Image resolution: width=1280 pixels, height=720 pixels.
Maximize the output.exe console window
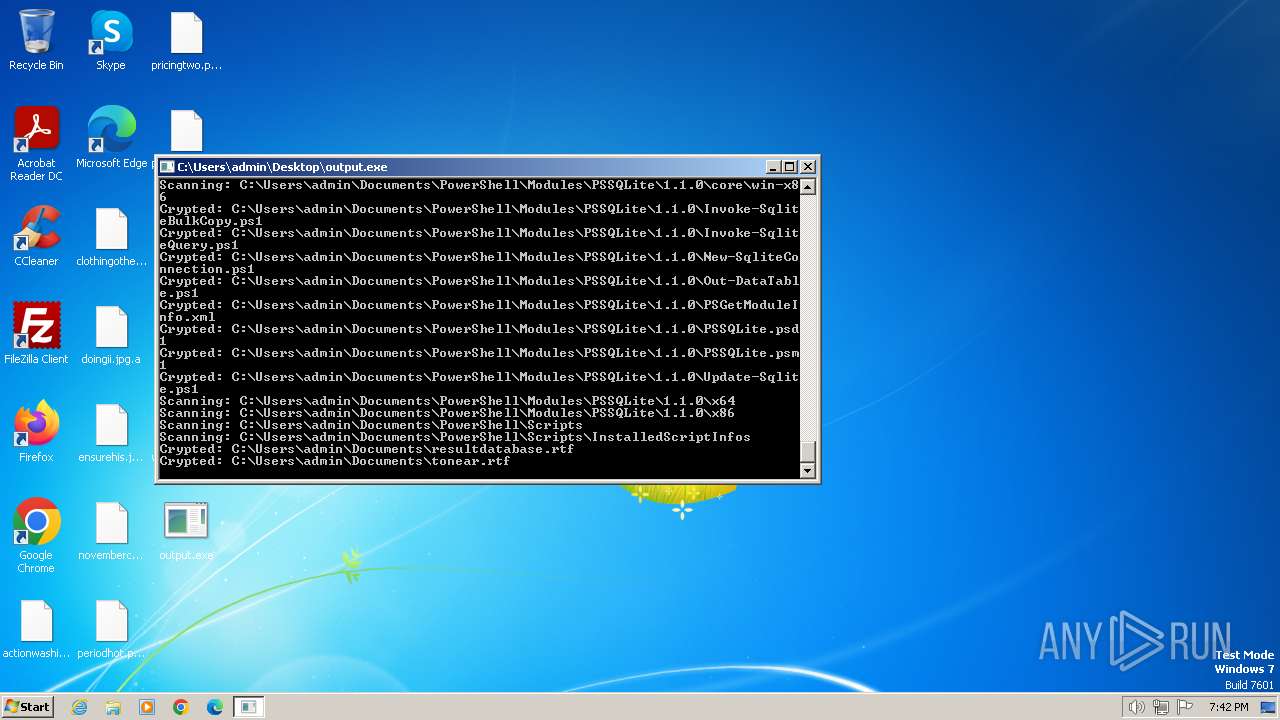[x=790, y=167]
